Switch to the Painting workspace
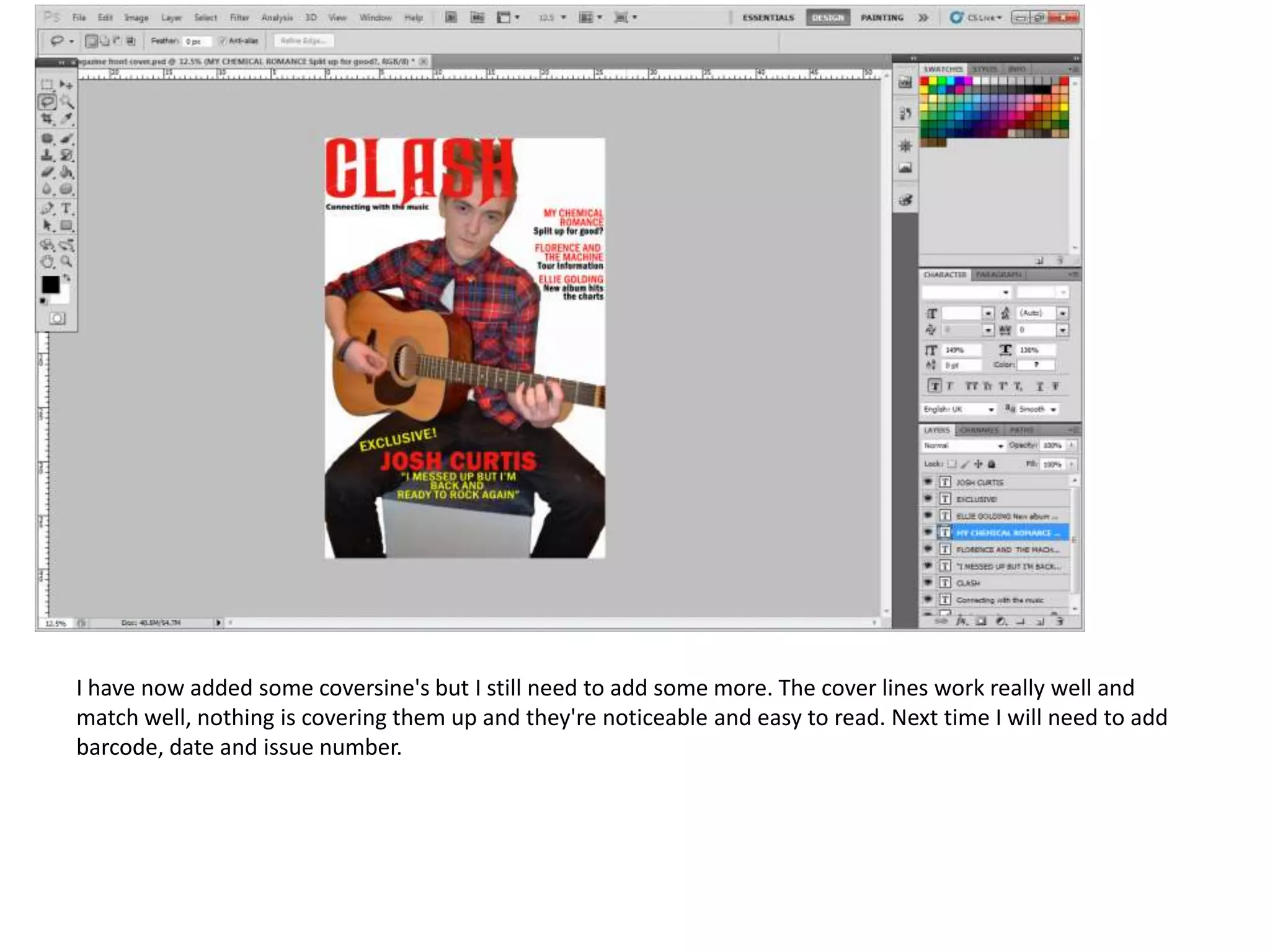The image size is (1270, 952). [881, 17]
